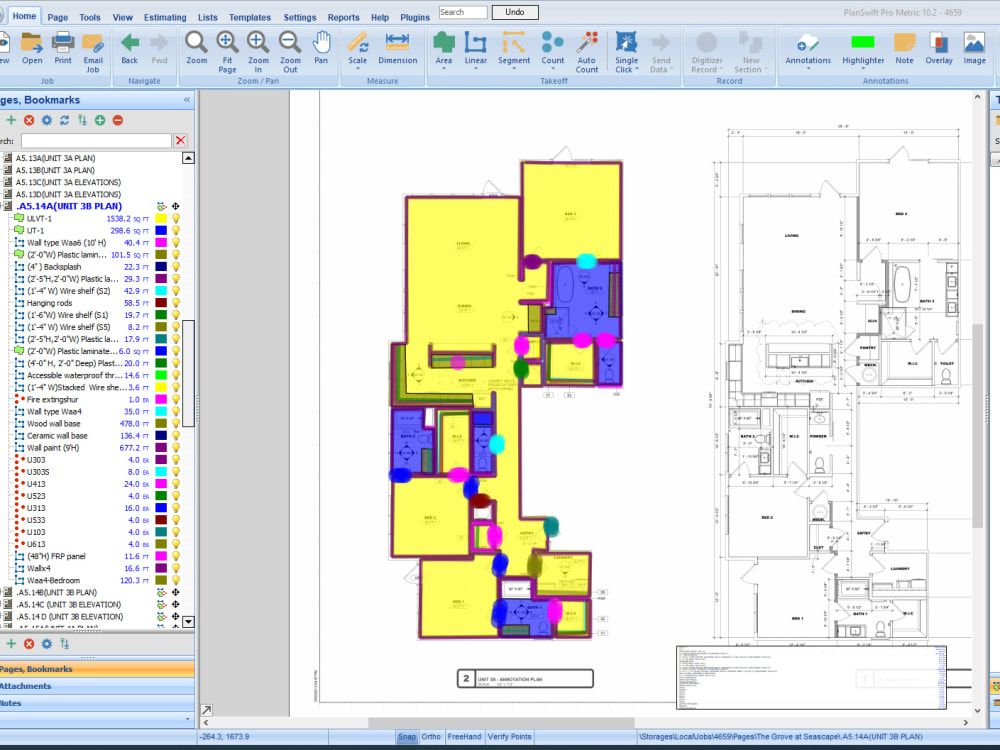Screen dimensions: 1000x750
Task: Open the New Section dropdown
Action: (x=751, y=52)
